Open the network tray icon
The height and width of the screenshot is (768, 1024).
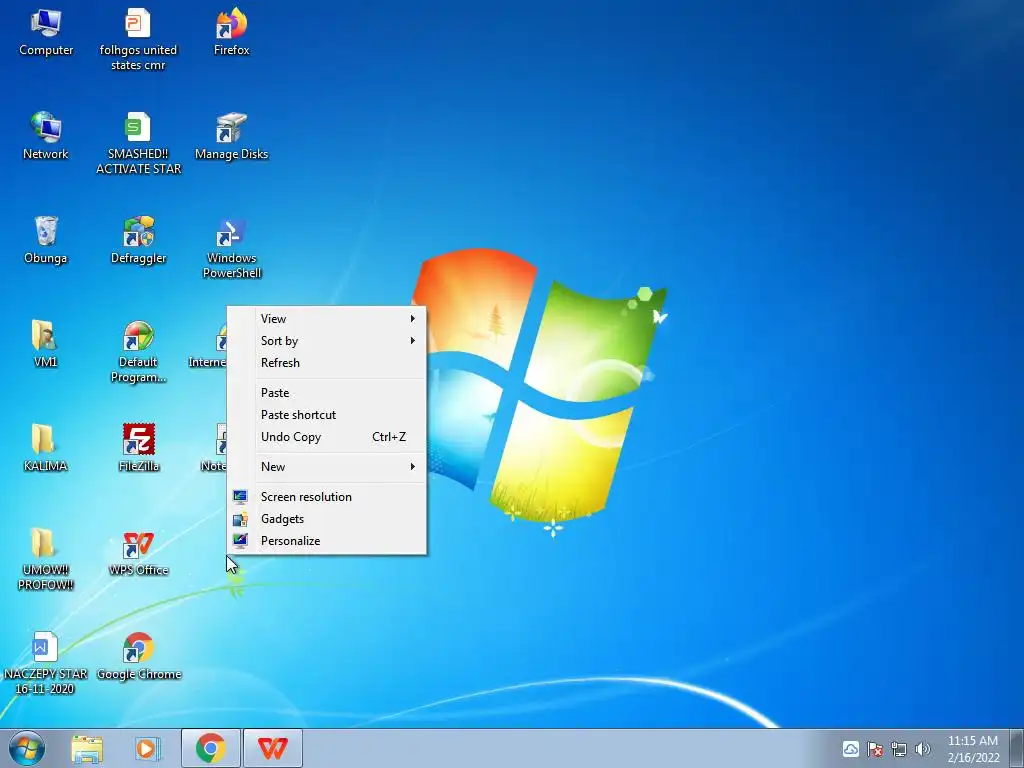[x=899, y=749]
